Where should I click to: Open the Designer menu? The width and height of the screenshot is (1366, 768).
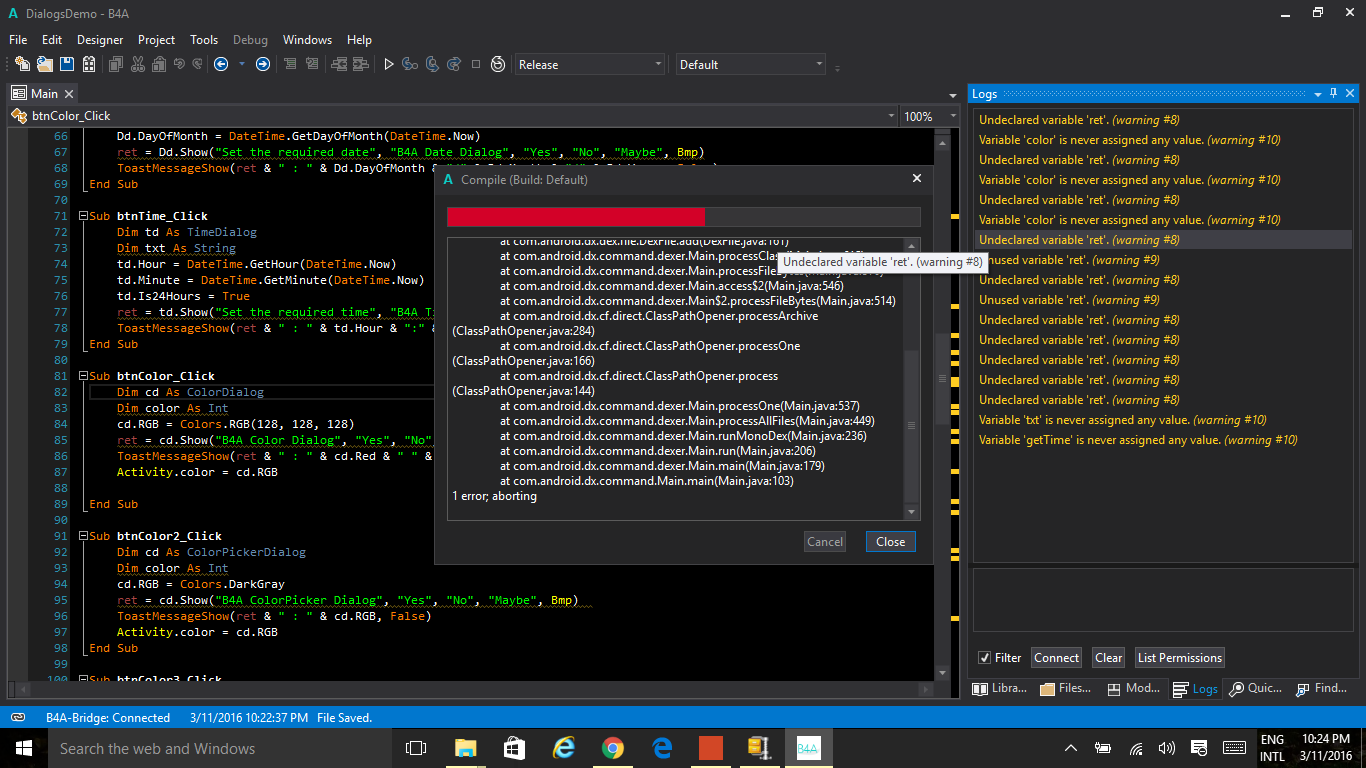[x=100, y=40]
